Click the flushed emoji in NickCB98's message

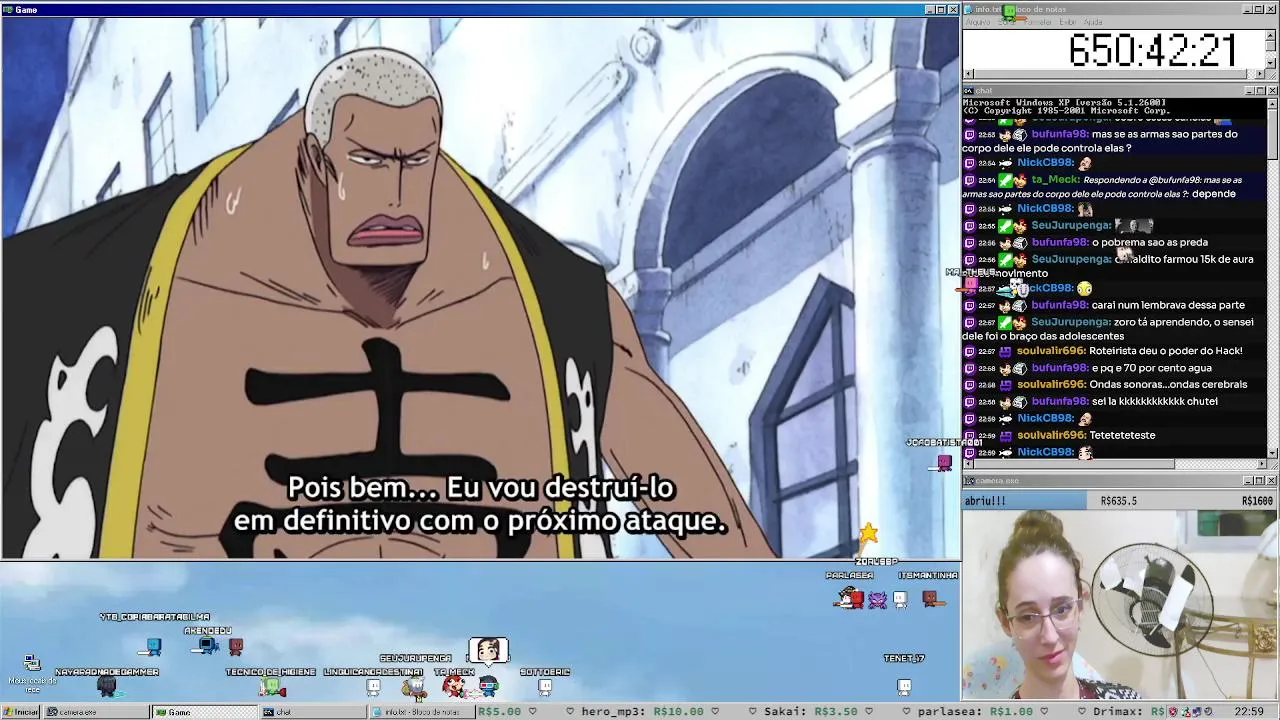coord(1085,289)
